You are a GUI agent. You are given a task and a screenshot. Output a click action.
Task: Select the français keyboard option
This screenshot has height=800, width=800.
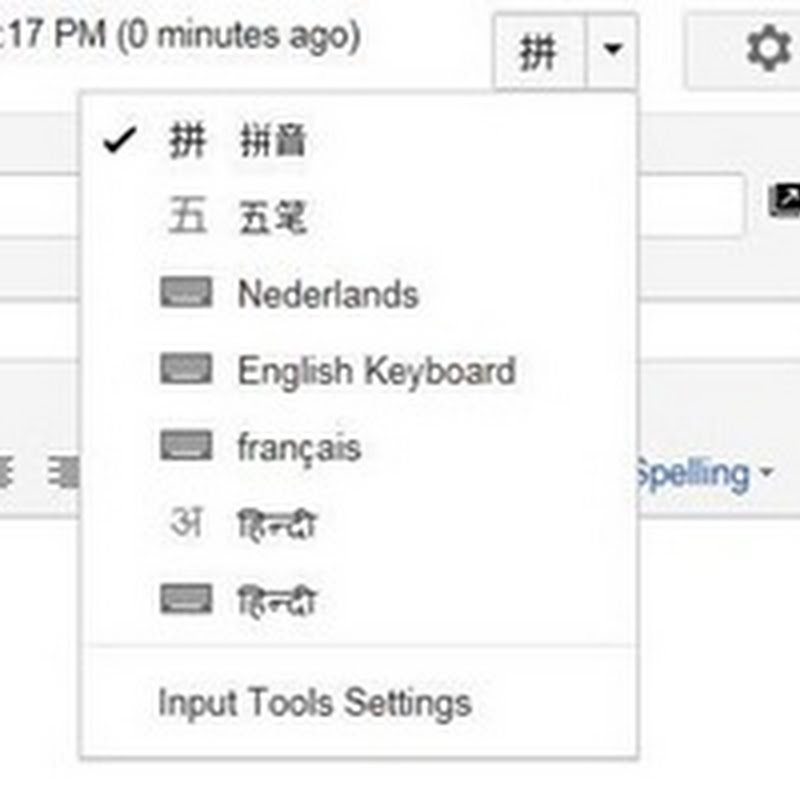coord(298,447)
